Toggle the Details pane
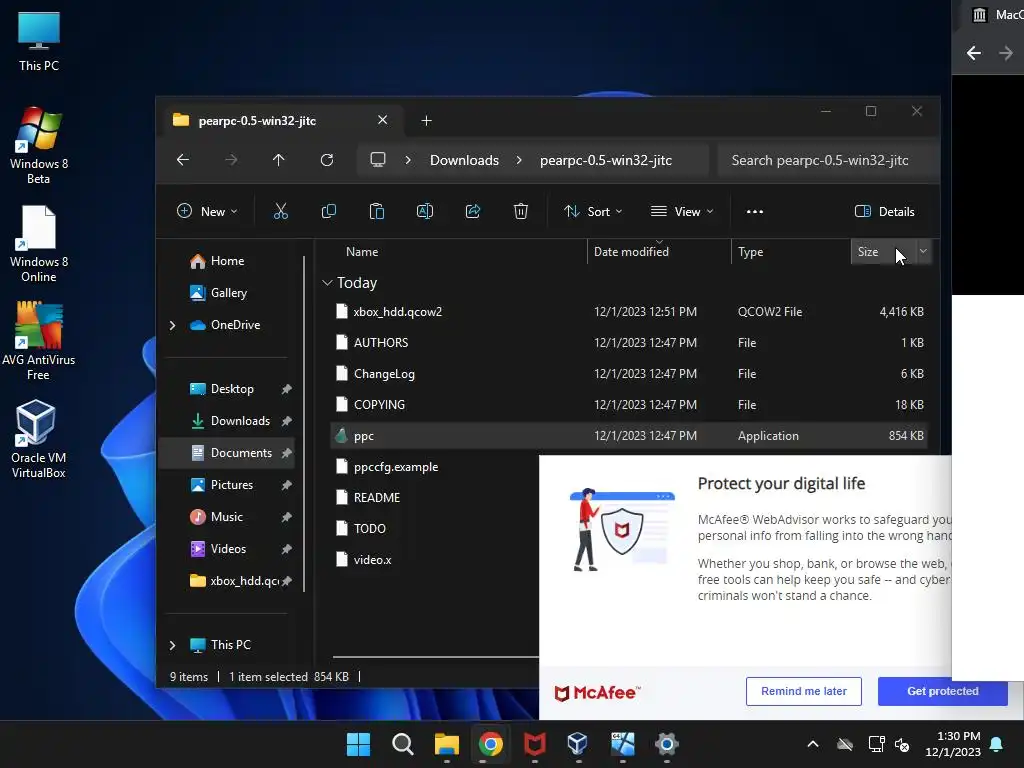The height and width of the screenshot is (768, 1024). 884,212
